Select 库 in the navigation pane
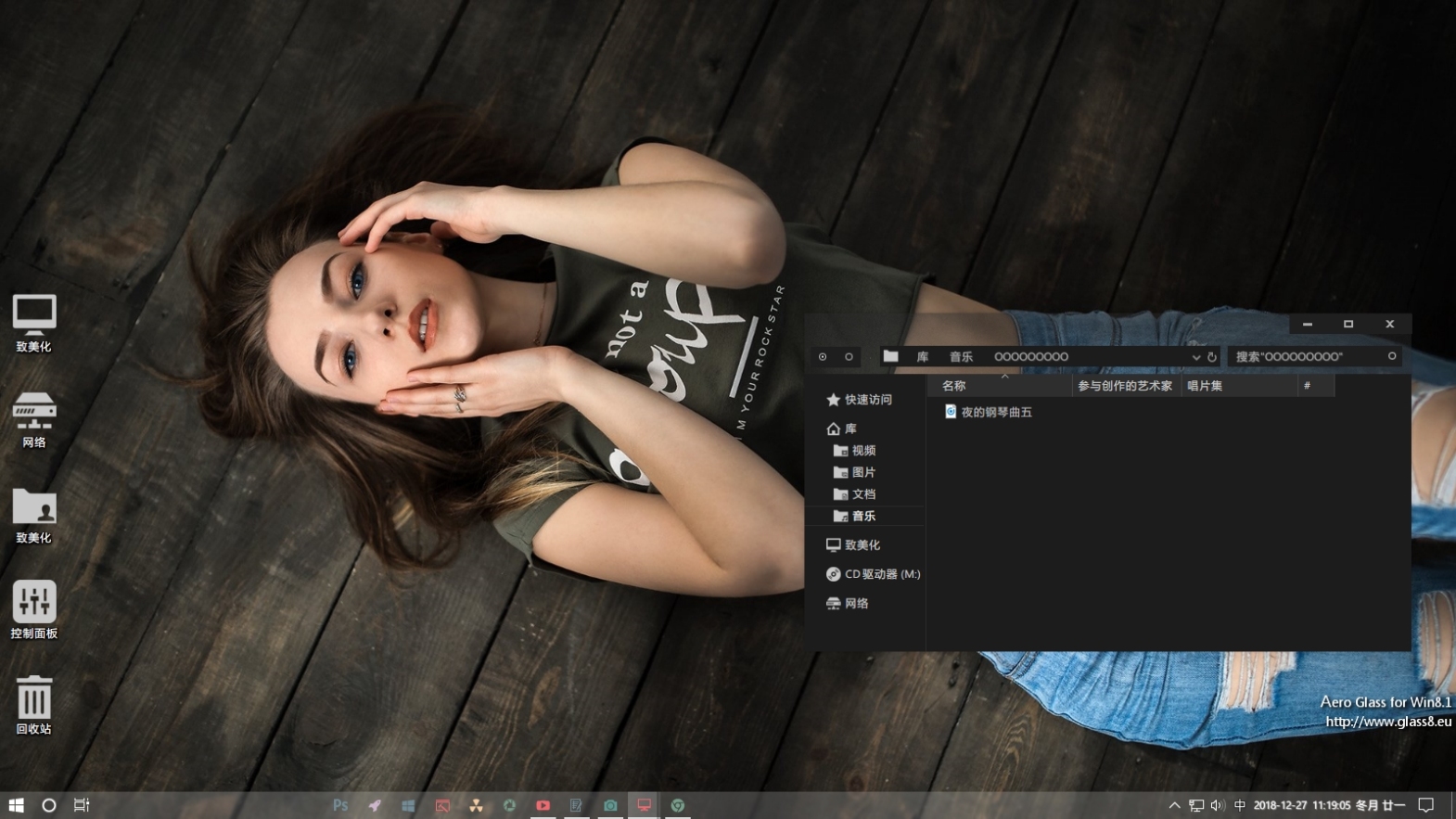 842,429
